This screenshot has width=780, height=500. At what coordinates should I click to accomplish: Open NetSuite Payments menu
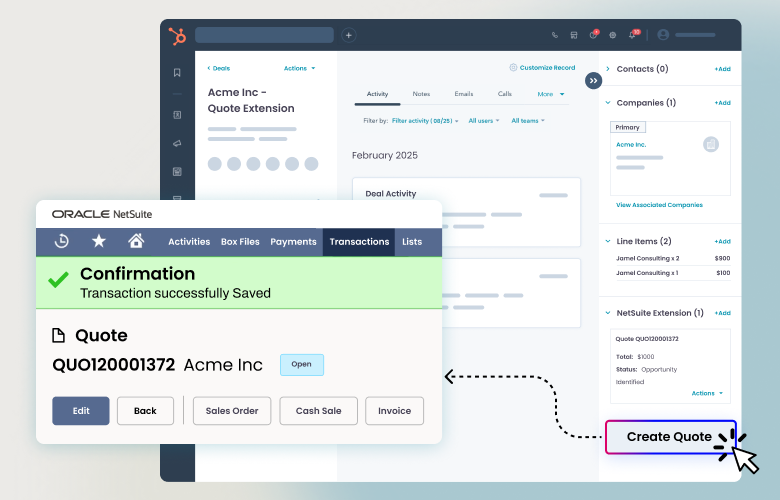pyautogui.click(x=293, y=242)
